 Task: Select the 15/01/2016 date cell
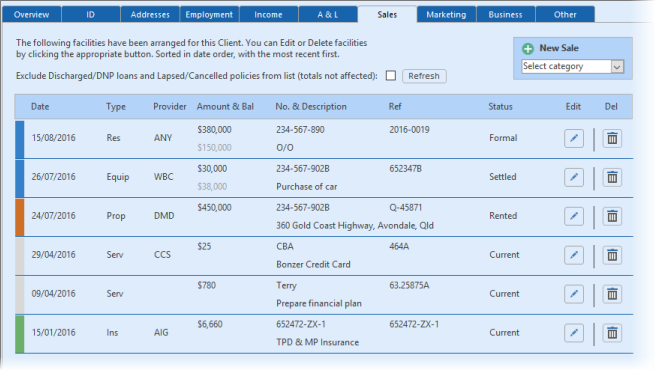tap(54, 333)
